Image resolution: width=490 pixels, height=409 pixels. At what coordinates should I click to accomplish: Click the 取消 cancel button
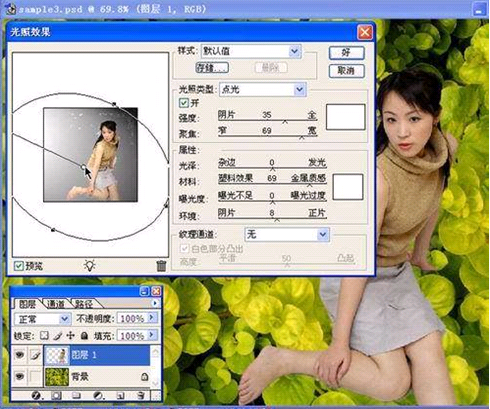coord(346,71)
